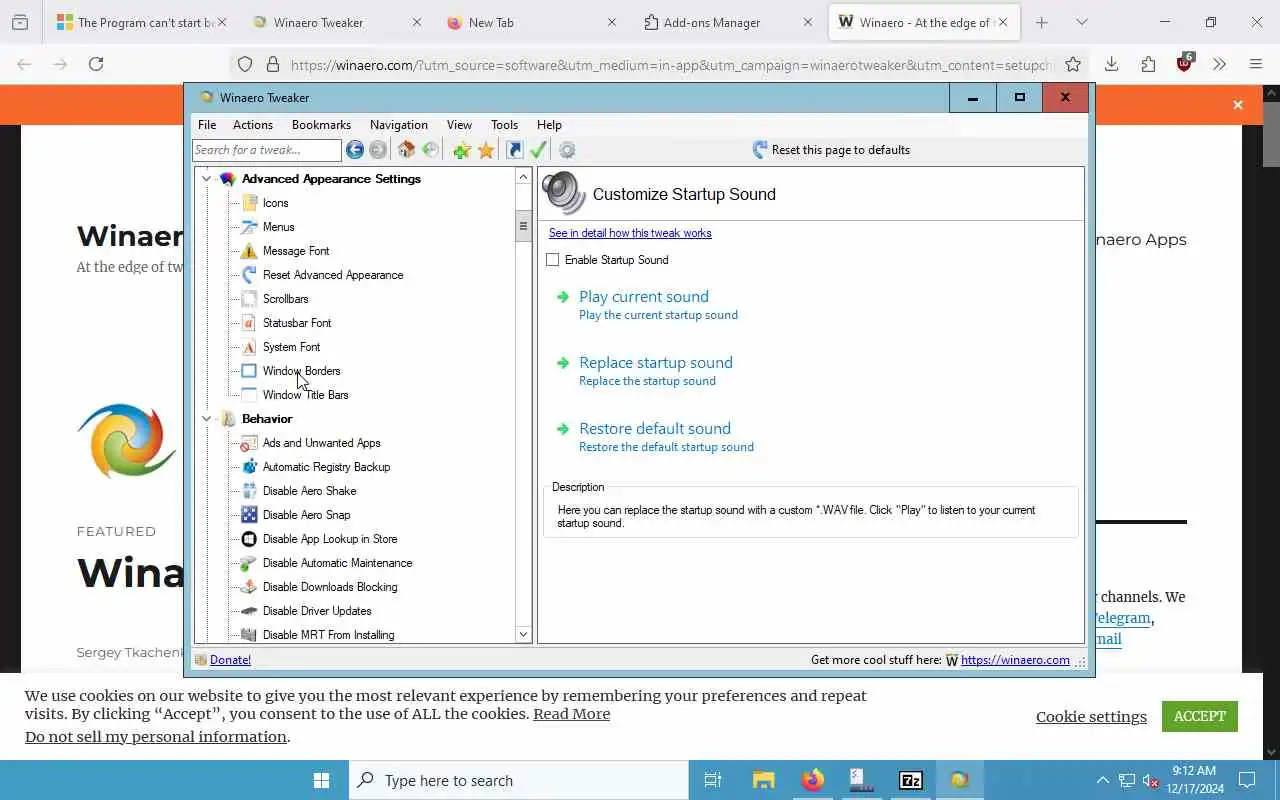Open the Navigation menu
1280x800 pixels.
click(x=399, y=125)
